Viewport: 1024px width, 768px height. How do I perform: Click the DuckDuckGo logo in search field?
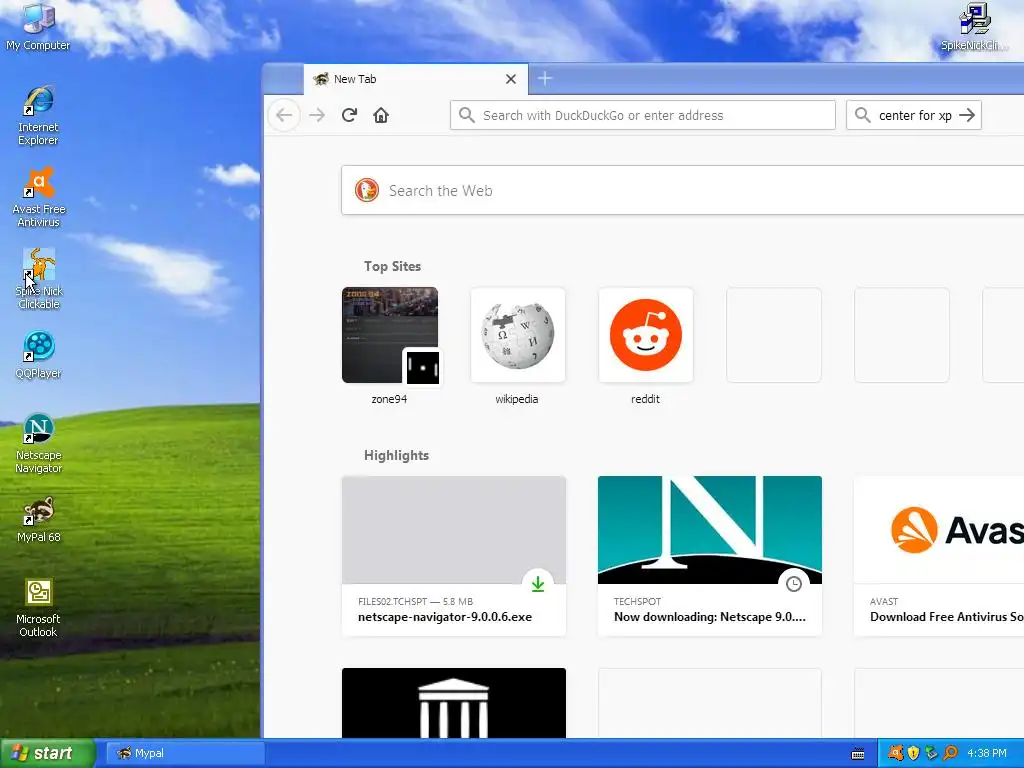366,190
